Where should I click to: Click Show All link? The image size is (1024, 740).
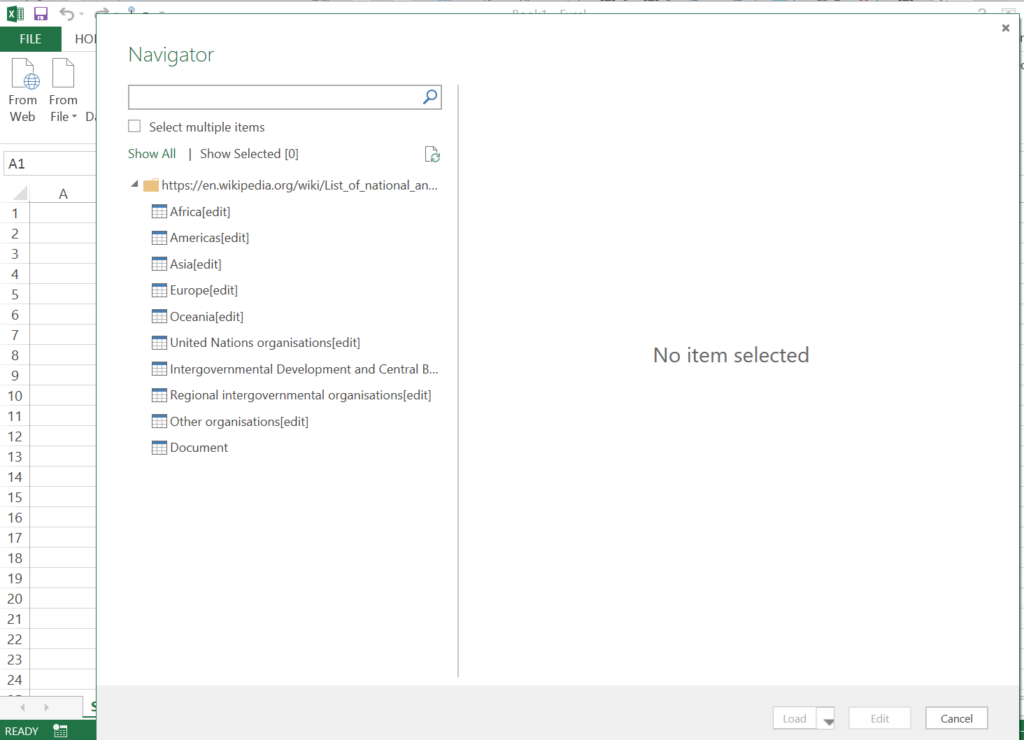[152, 154]
